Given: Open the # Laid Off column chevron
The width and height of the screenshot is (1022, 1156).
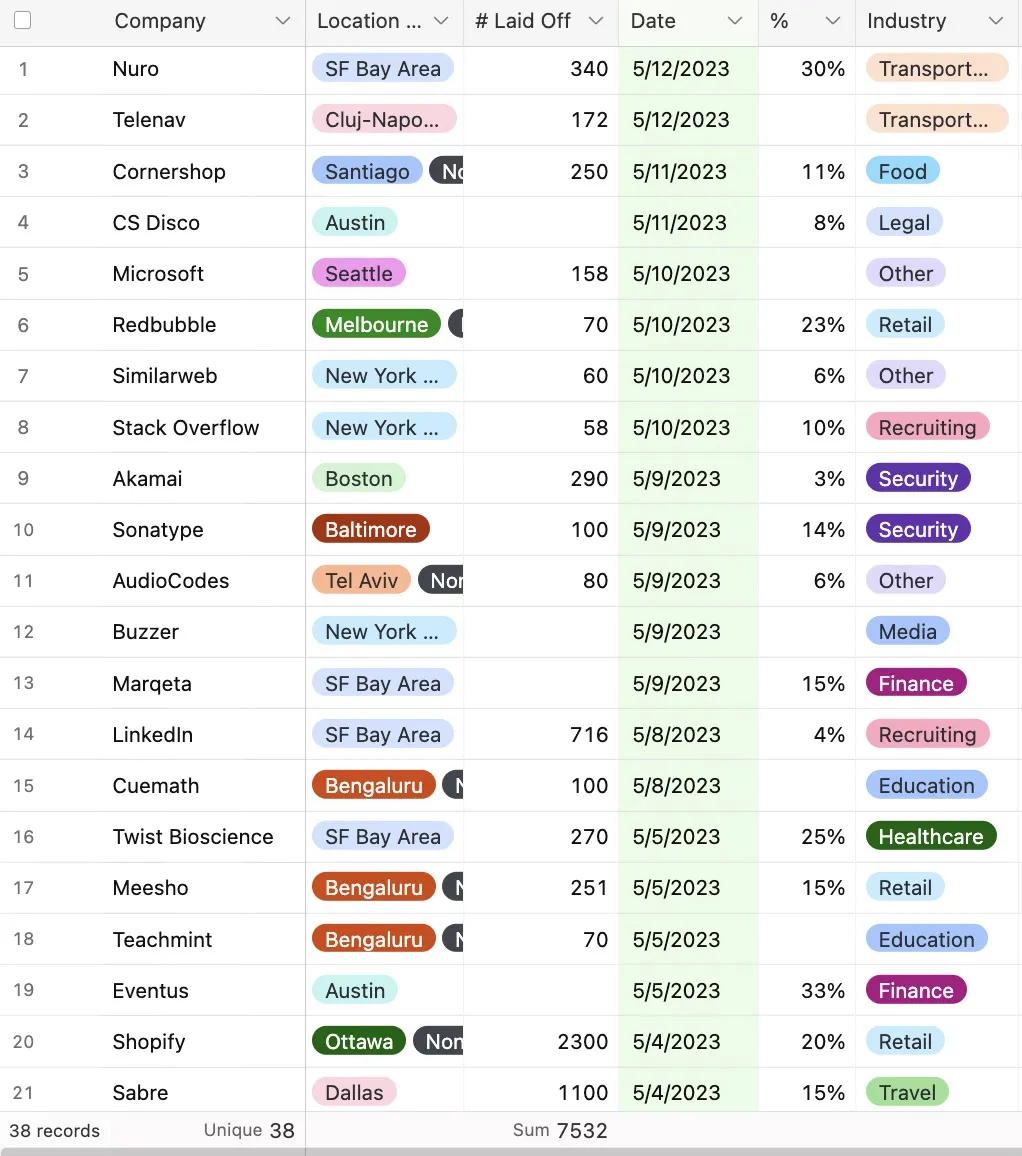Looking at the screenshot, I should tap(596, 21).
